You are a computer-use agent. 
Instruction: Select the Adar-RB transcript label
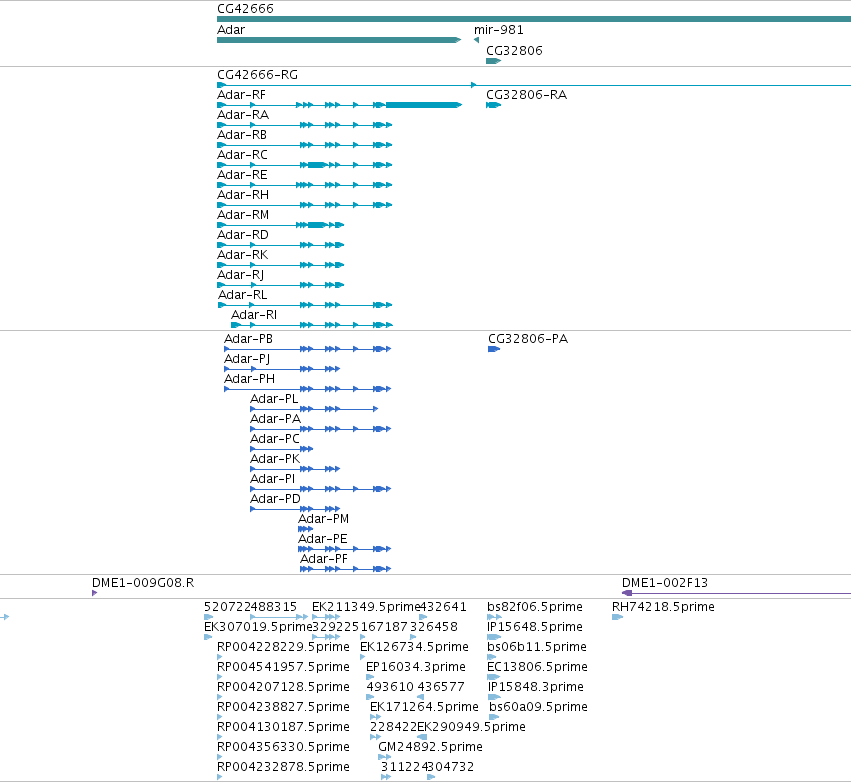[242, 135]
